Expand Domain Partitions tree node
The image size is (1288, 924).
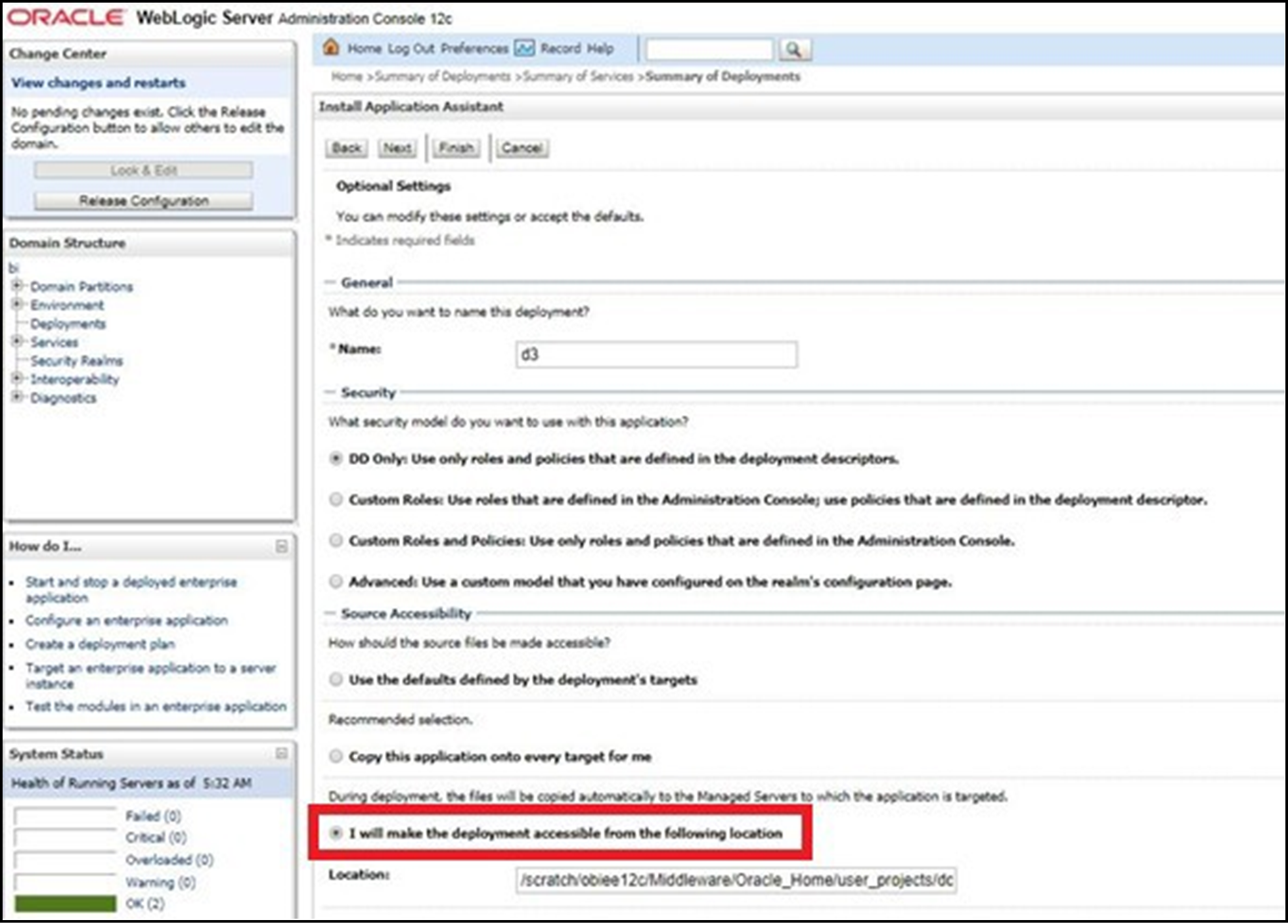pyautogui.click(x=17, y=286)
